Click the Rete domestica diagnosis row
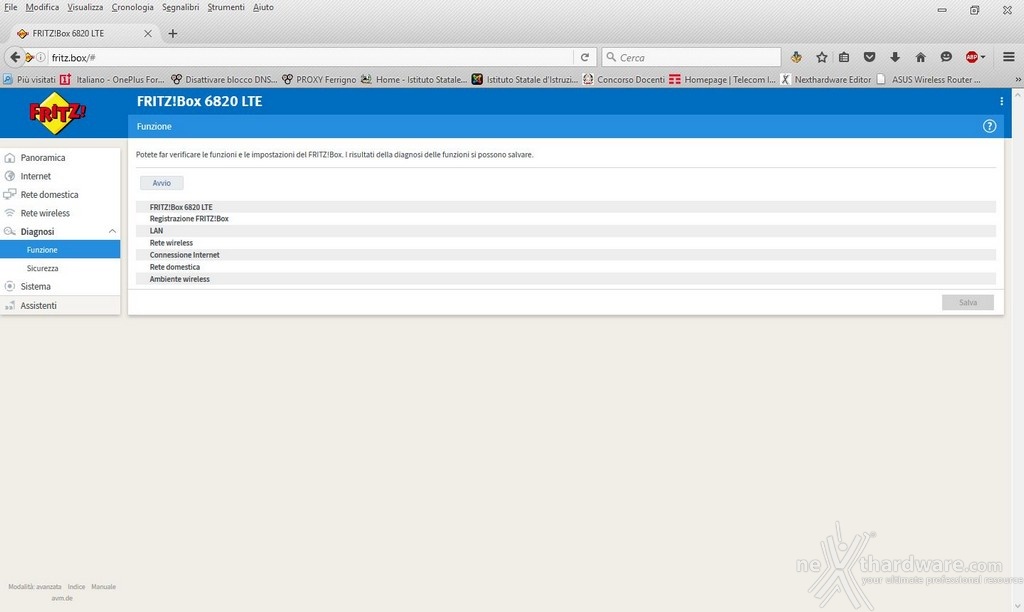This screenshot has height=612, width=1024. tap(566, 267)
